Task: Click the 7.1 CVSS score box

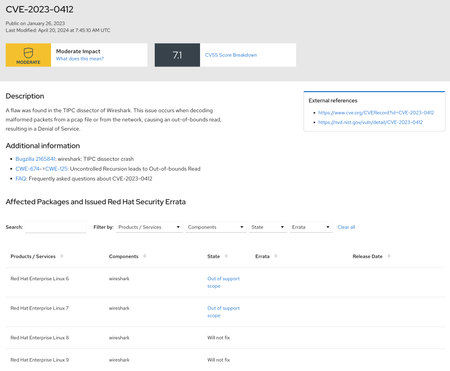Action: (x=177, y=55)
